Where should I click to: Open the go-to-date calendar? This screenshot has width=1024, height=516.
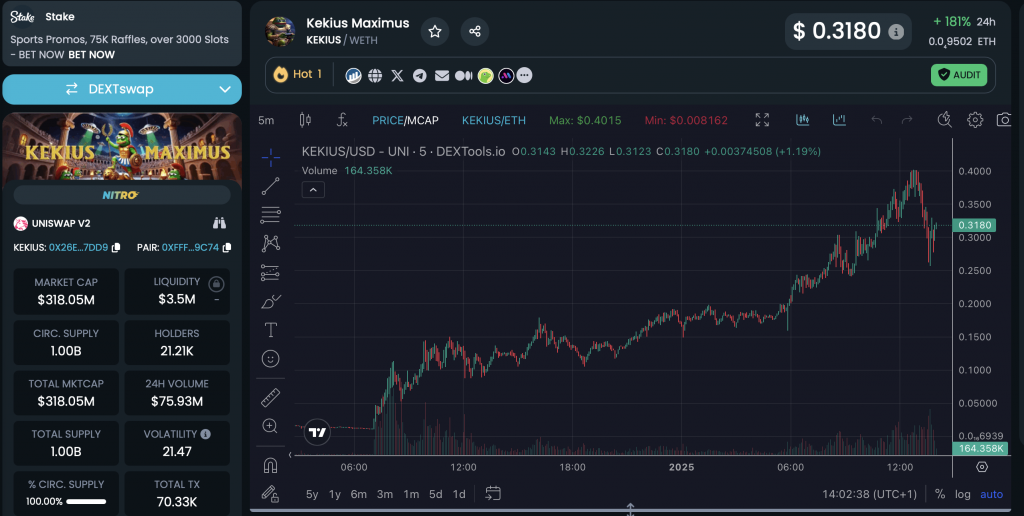tap(492, 494)
